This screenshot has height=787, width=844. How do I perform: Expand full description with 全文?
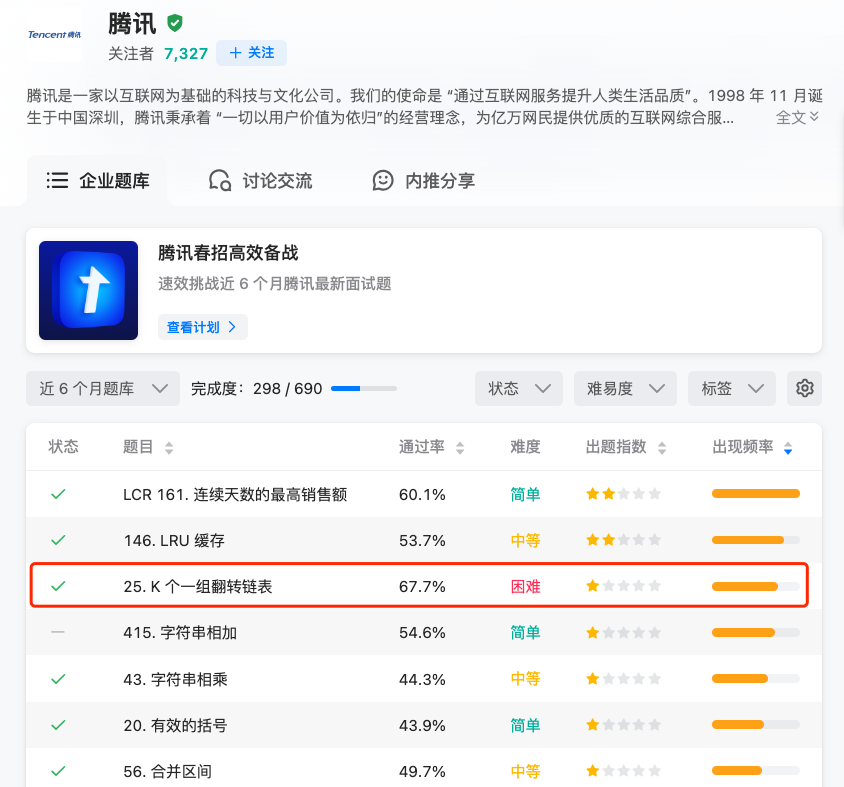797,117
